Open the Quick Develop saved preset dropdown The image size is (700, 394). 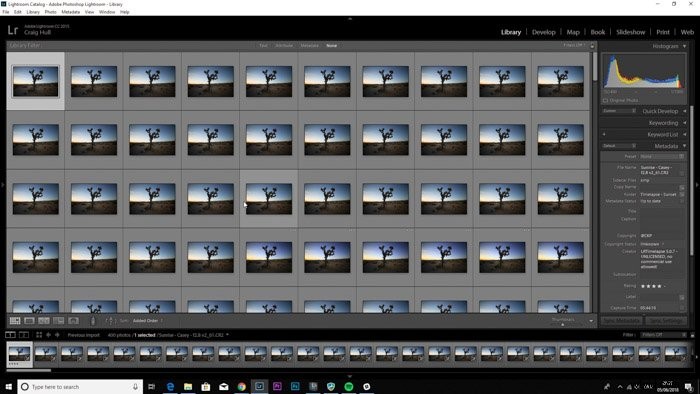(x=619, y=111)
